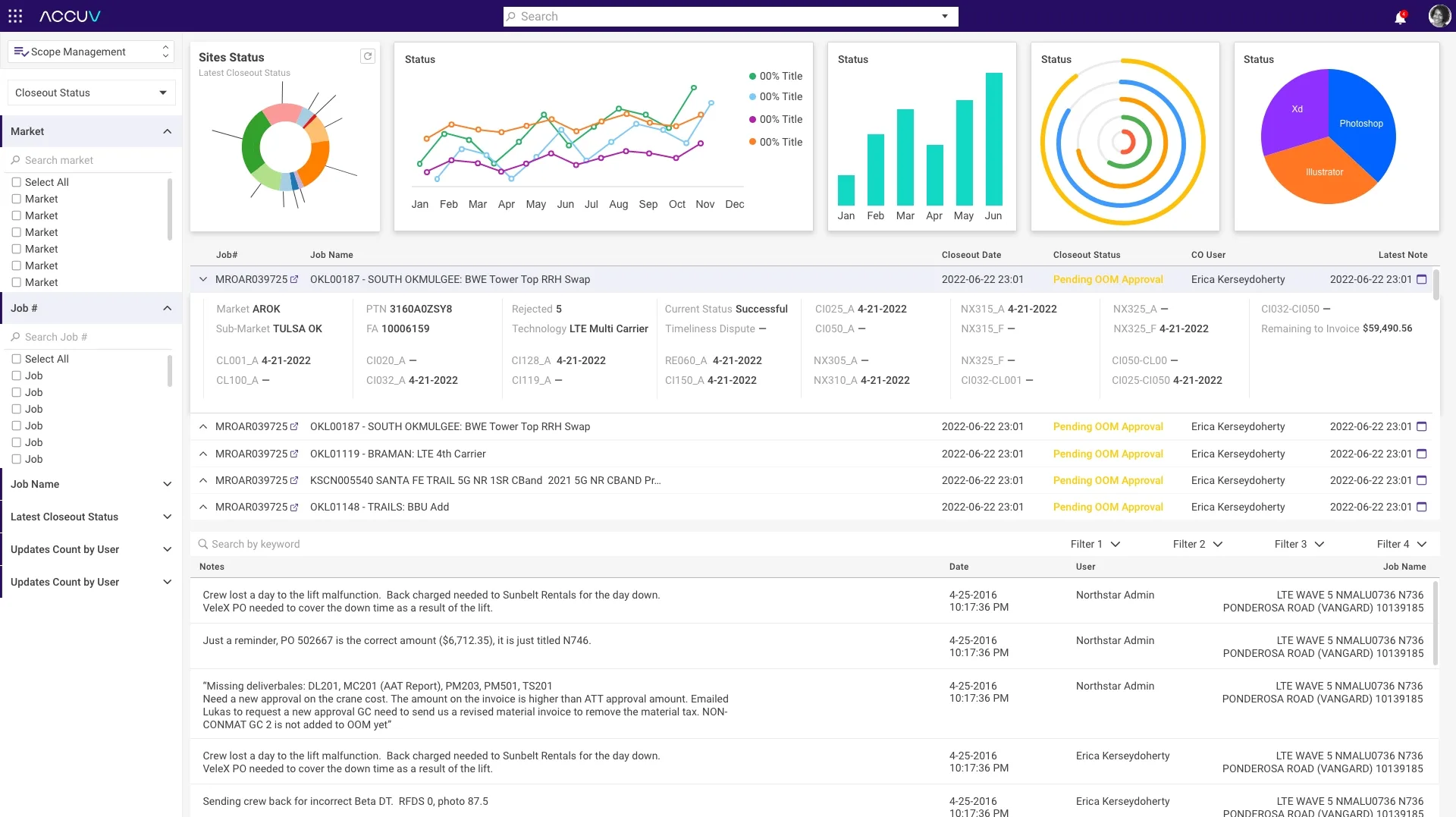
Task: Collapse the Job # filter section
Action: tap(167, 308)
